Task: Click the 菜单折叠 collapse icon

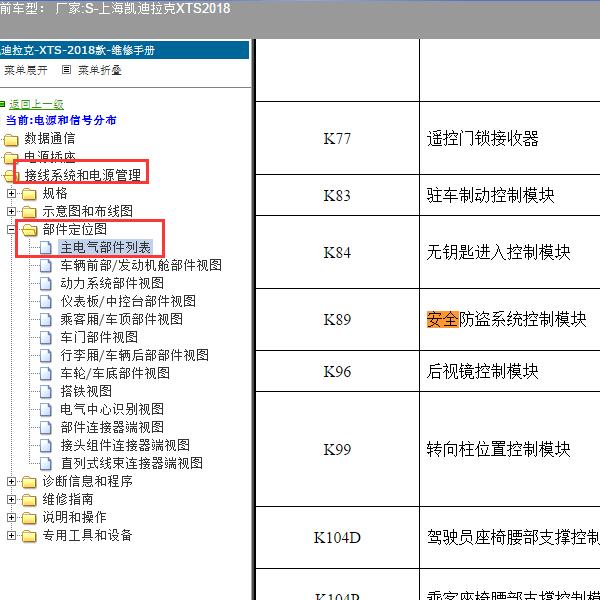Action: click(66, 70)
